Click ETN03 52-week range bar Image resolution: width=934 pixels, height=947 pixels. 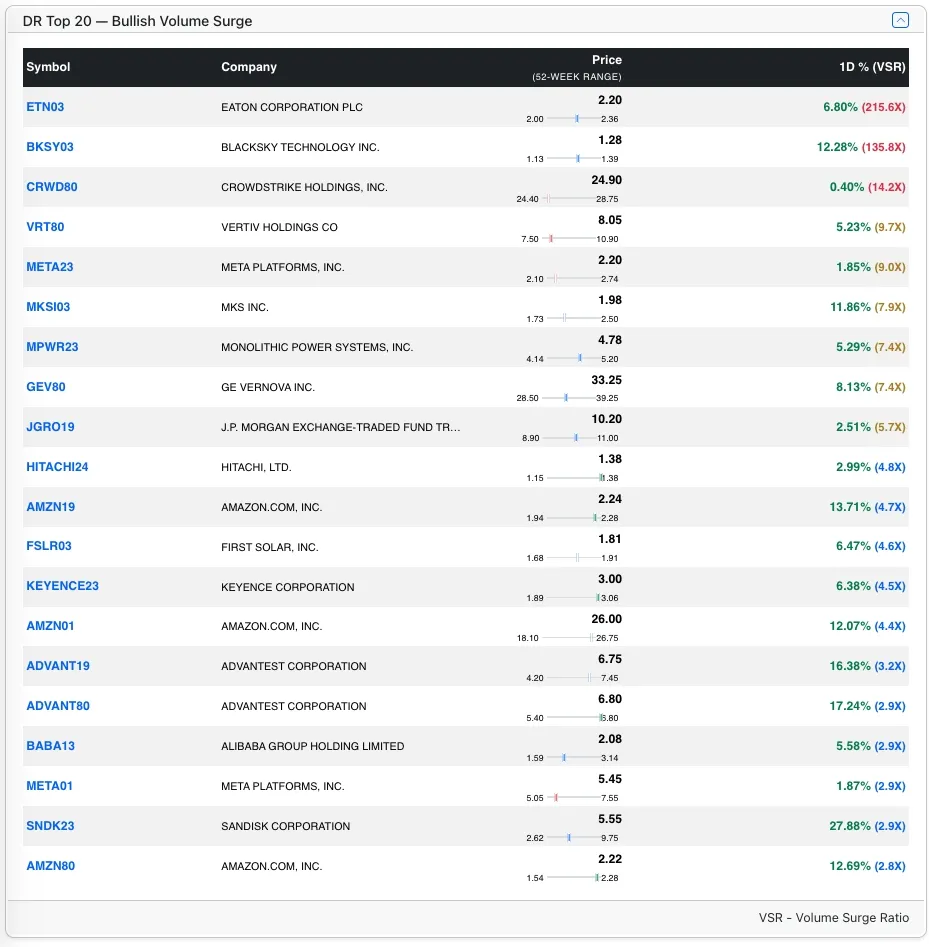pyautogui.click(x=573, y=118)
